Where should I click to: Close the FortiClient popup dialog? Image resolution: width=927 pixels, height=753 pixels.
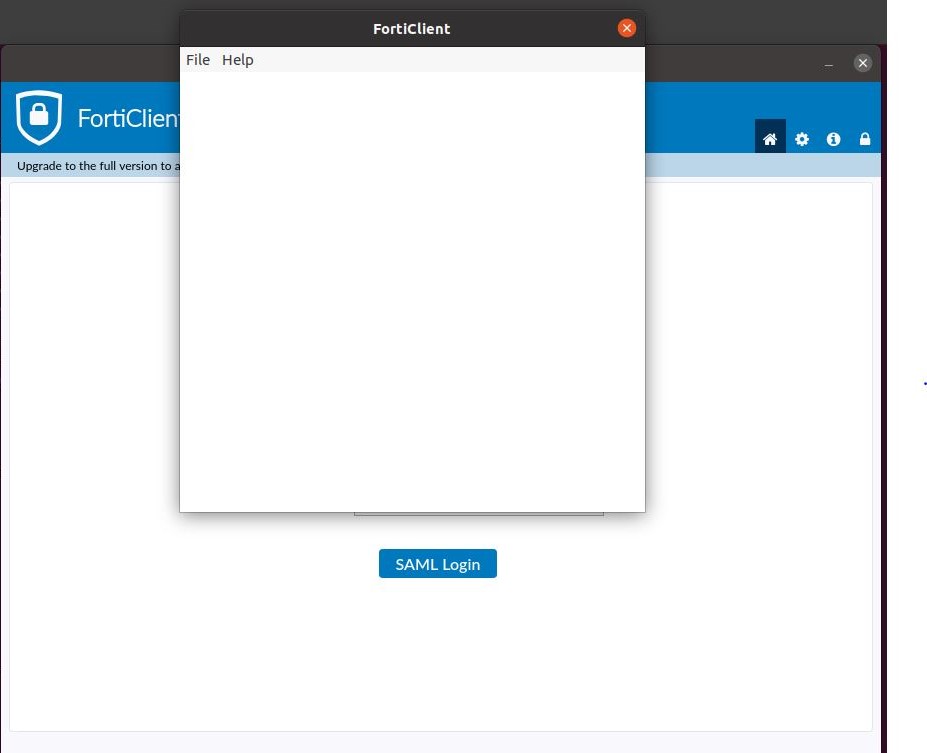(x=626, y=27)
